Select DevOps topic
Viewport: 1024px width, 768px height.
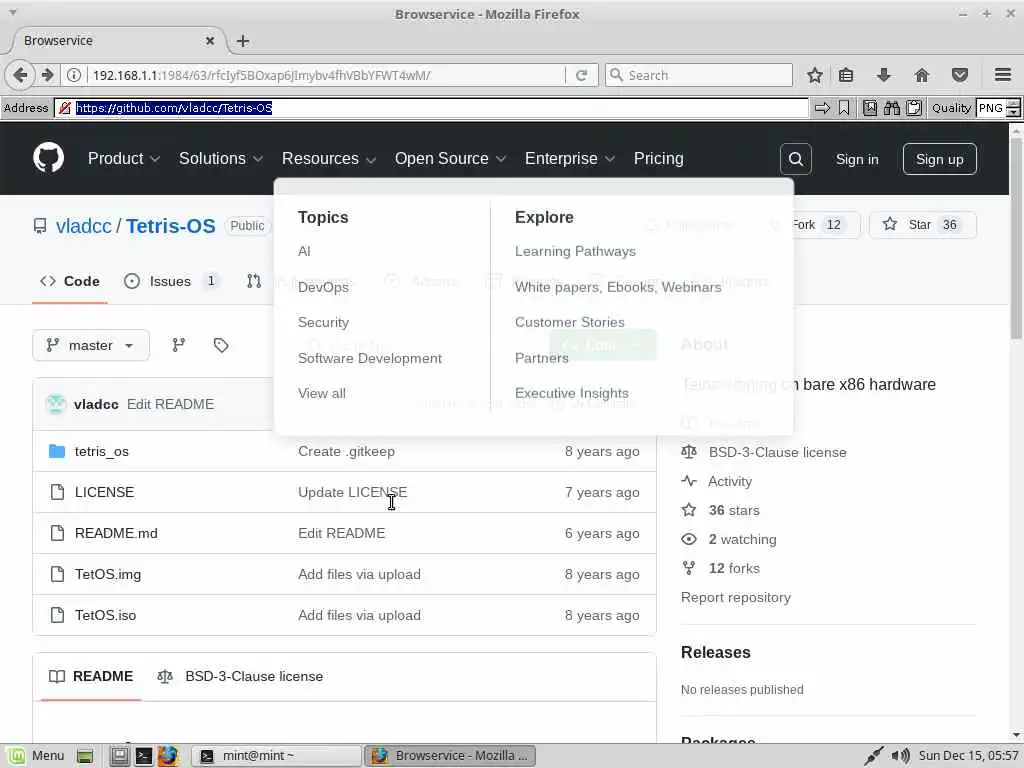pyautogui.click(x=323, y=287)
